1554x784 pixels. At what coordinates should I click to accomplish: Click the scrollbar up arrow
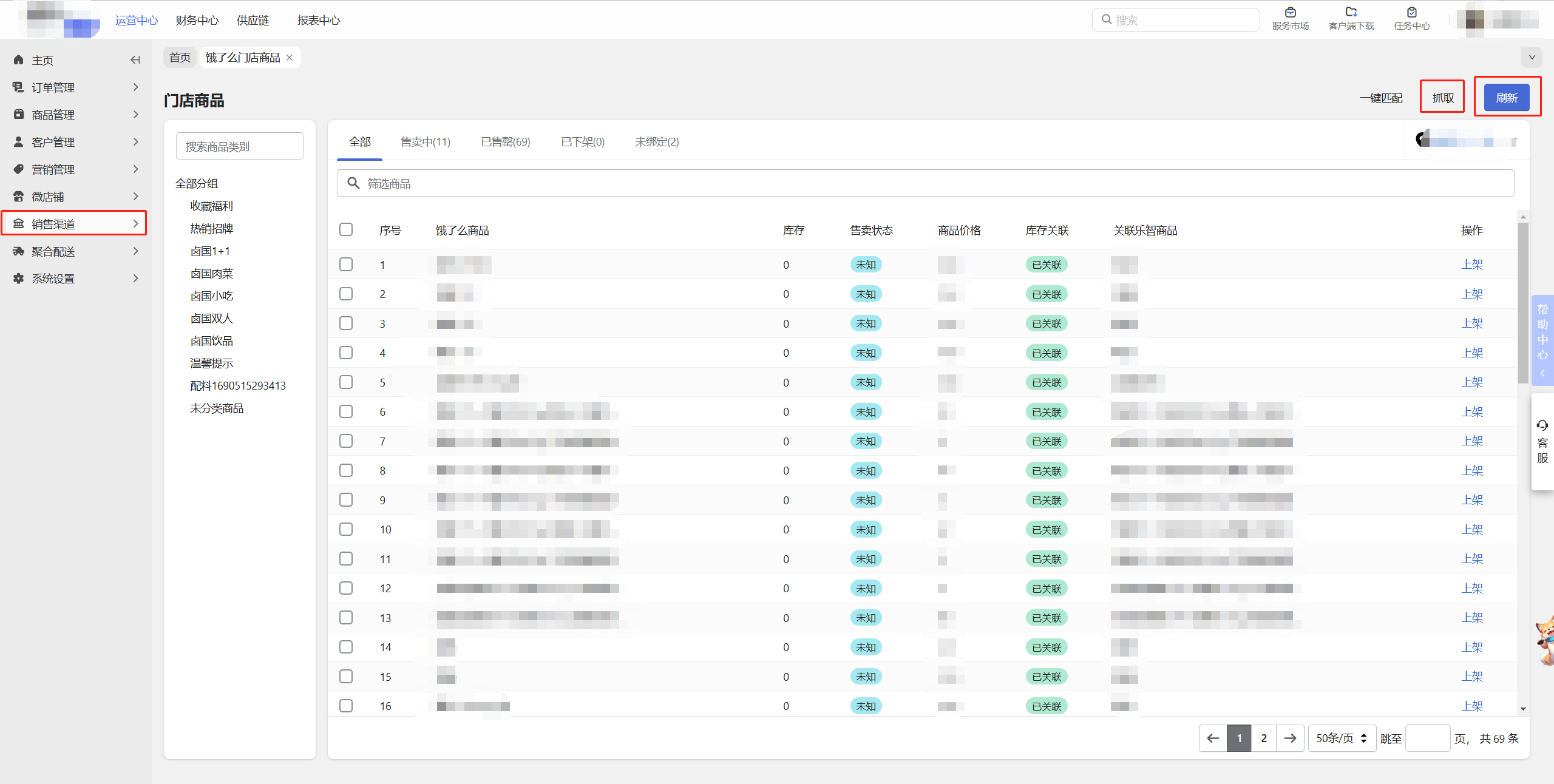coord(1523,217)
